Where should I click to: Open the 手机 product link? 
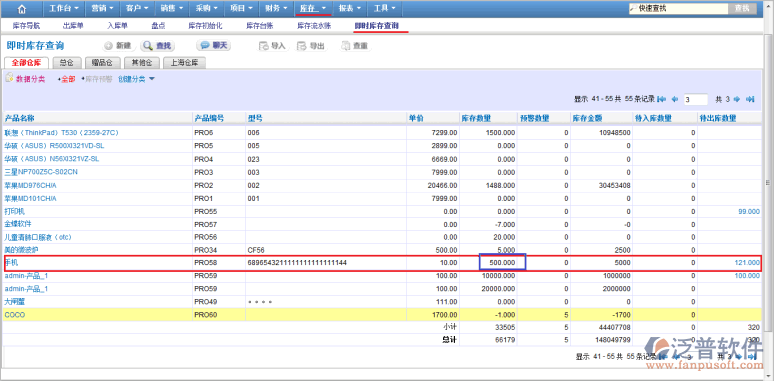[x=11, y=263]
